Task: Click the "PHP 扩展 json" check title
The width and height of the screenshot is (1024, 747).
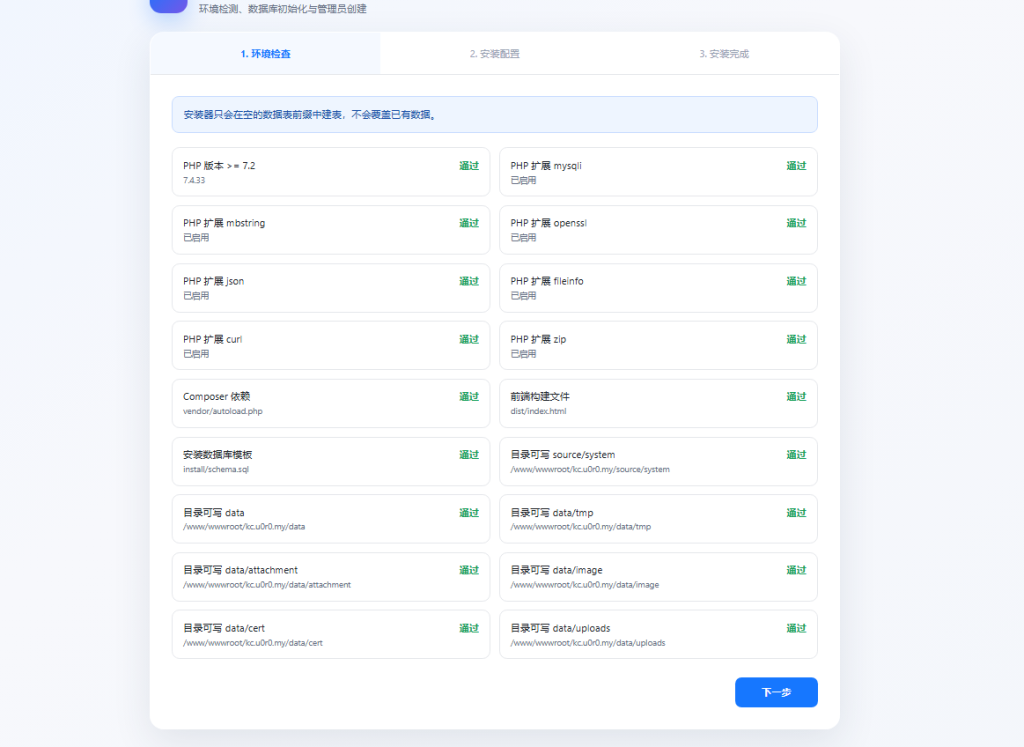Action: coord(214,281)
